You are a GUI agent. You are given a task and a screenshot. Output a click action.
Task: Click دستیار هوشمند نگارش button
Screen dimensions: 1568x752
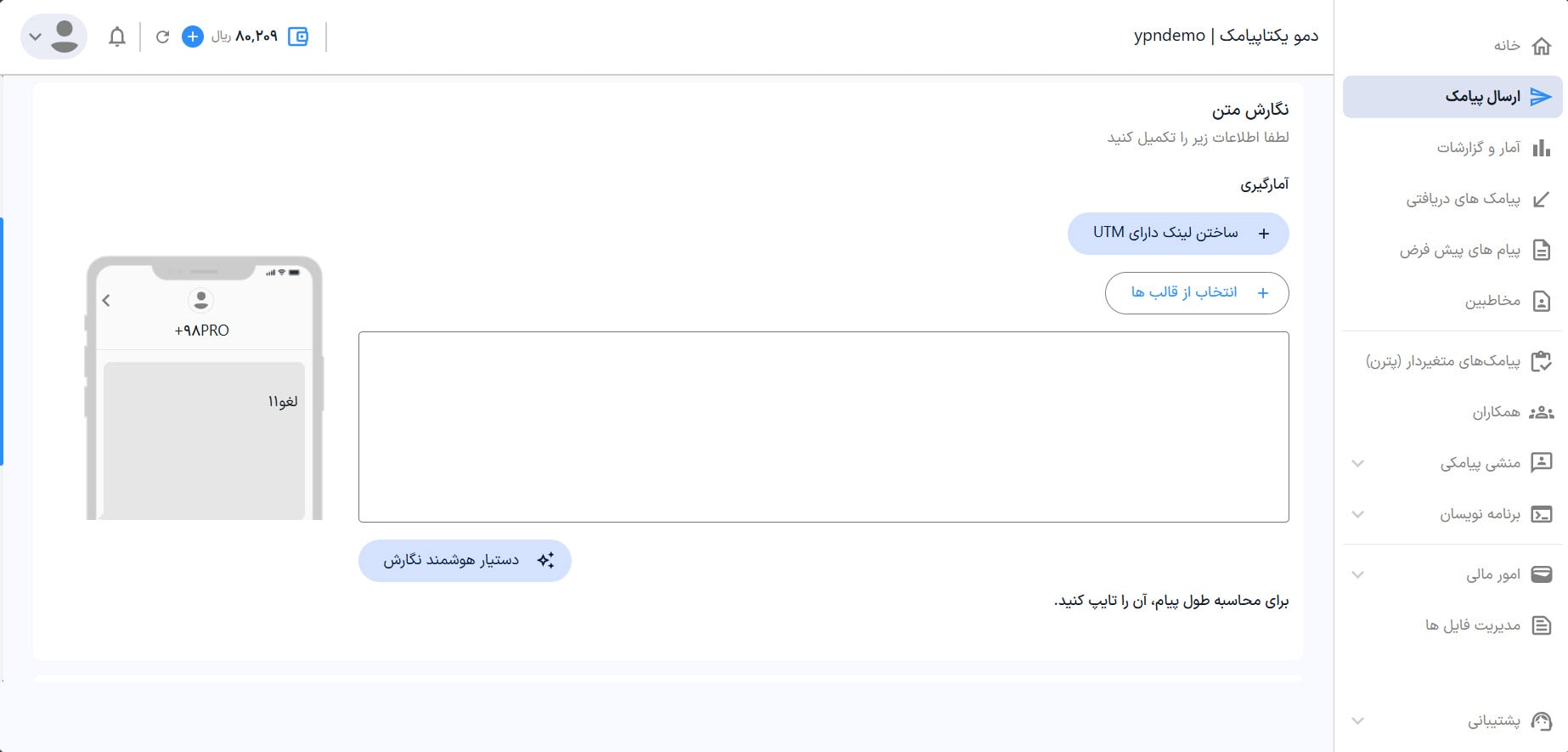tap(465, 560)
